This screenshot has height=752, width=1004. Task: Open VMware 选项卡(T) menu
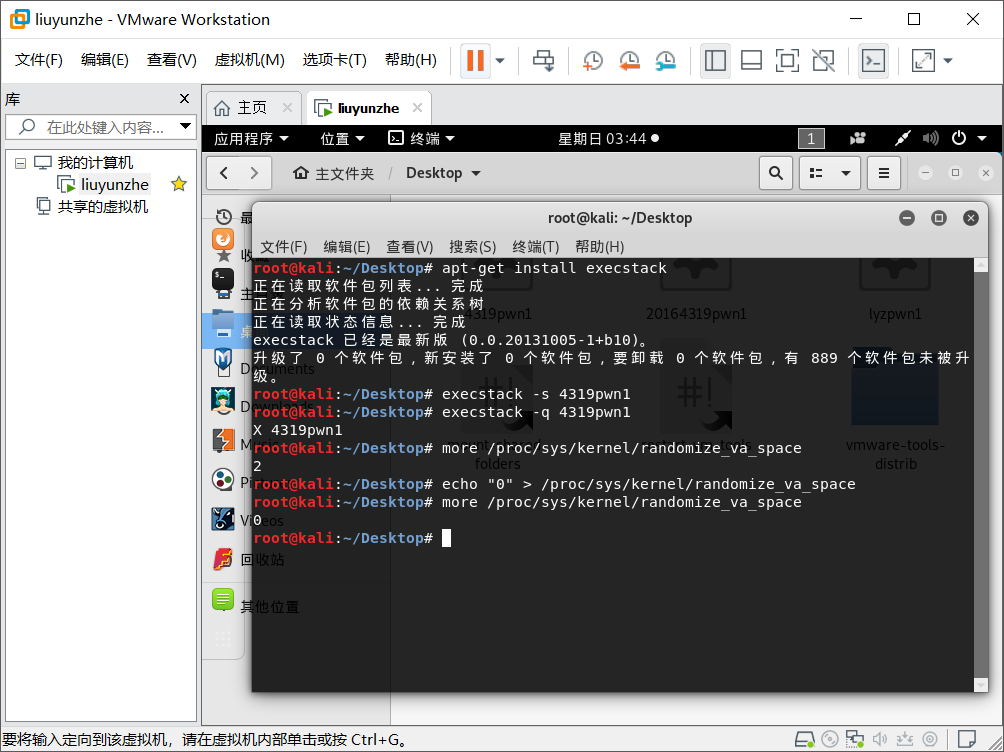pyautogui.click(x=334, y=60)
